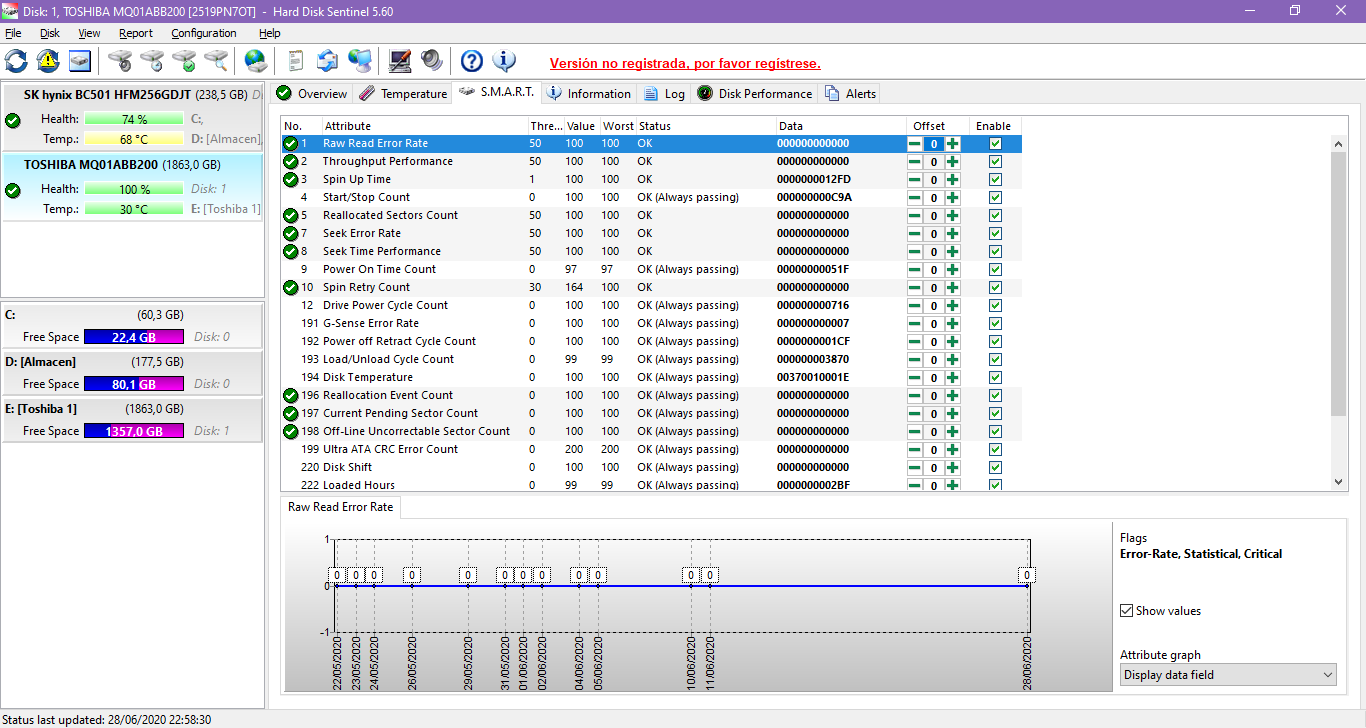
Task: Click the refresh disk status toolbar icon
Action: pos(16,61)
